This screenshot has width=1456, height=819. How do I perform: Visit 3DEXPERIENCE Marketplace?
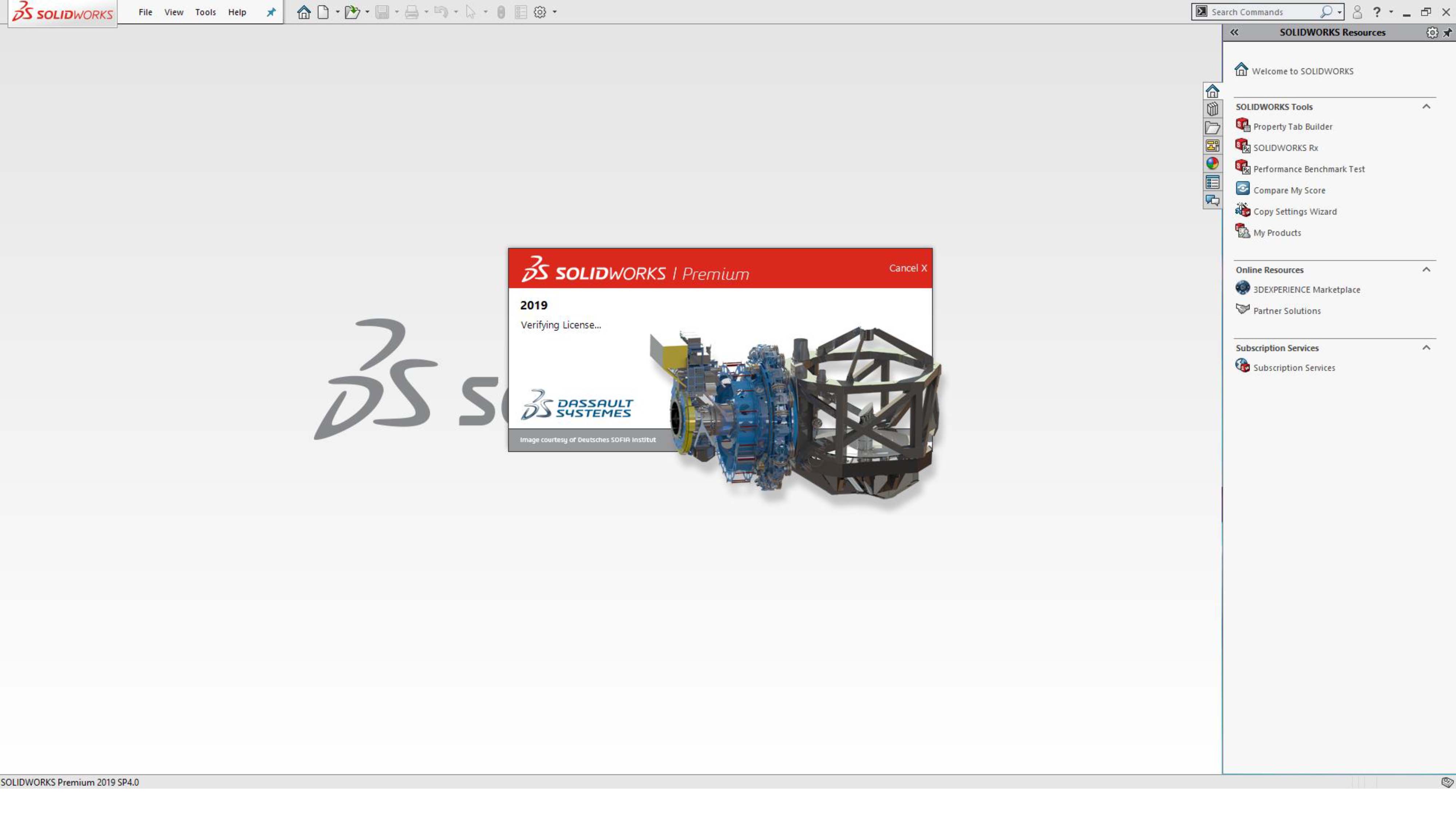point(1298,289)
